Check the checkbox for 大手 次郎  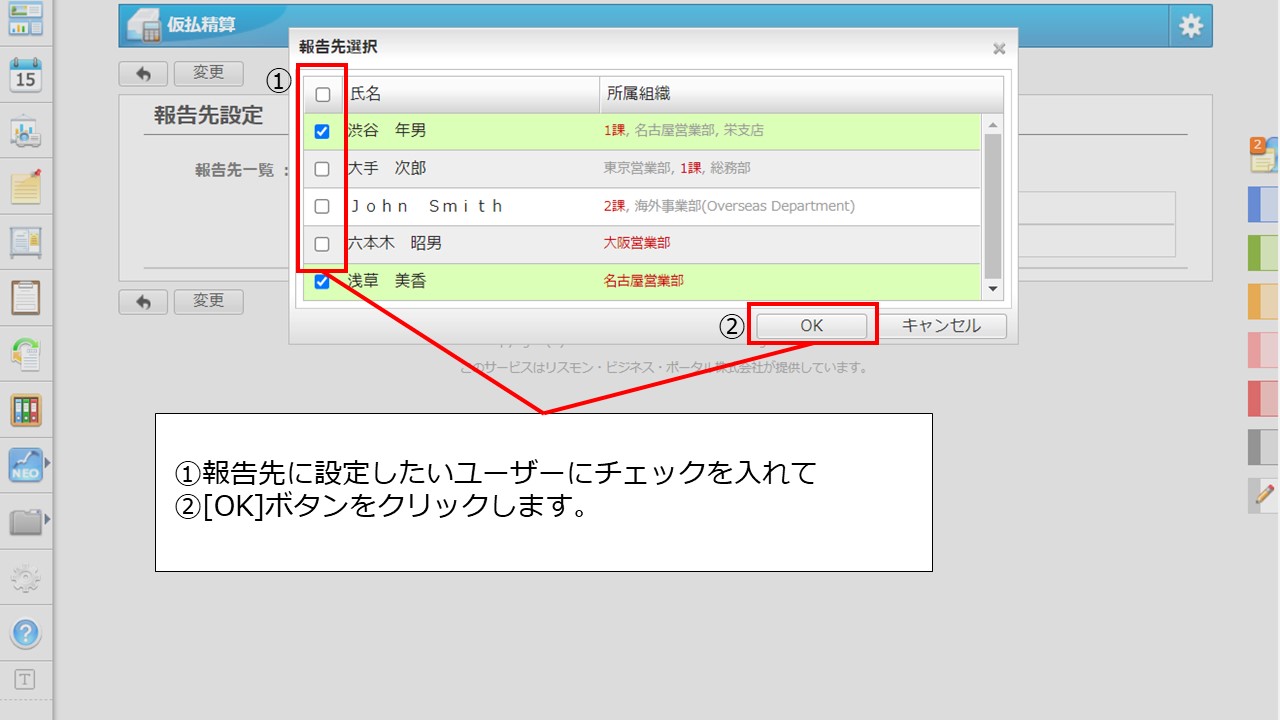(322, 169)
